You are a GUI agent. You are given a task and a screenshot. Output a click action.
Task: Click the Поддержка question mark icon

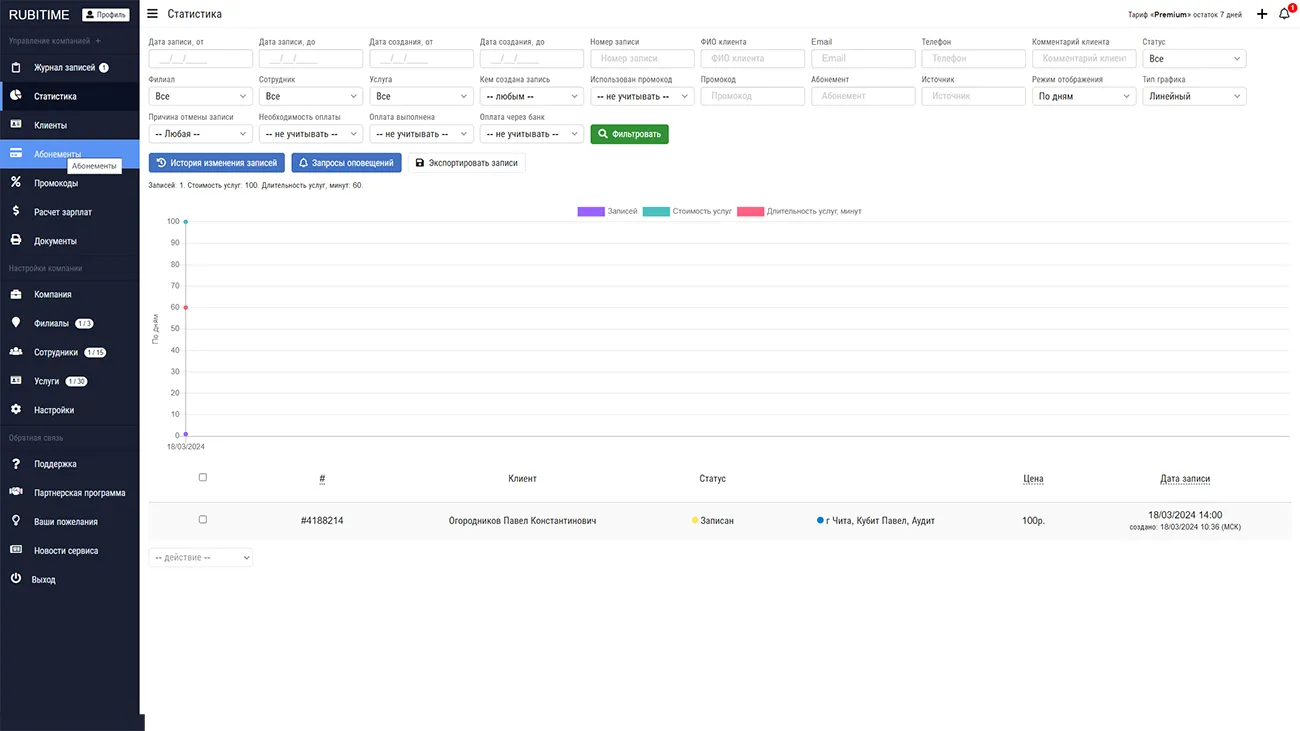[x=16, y=464]
